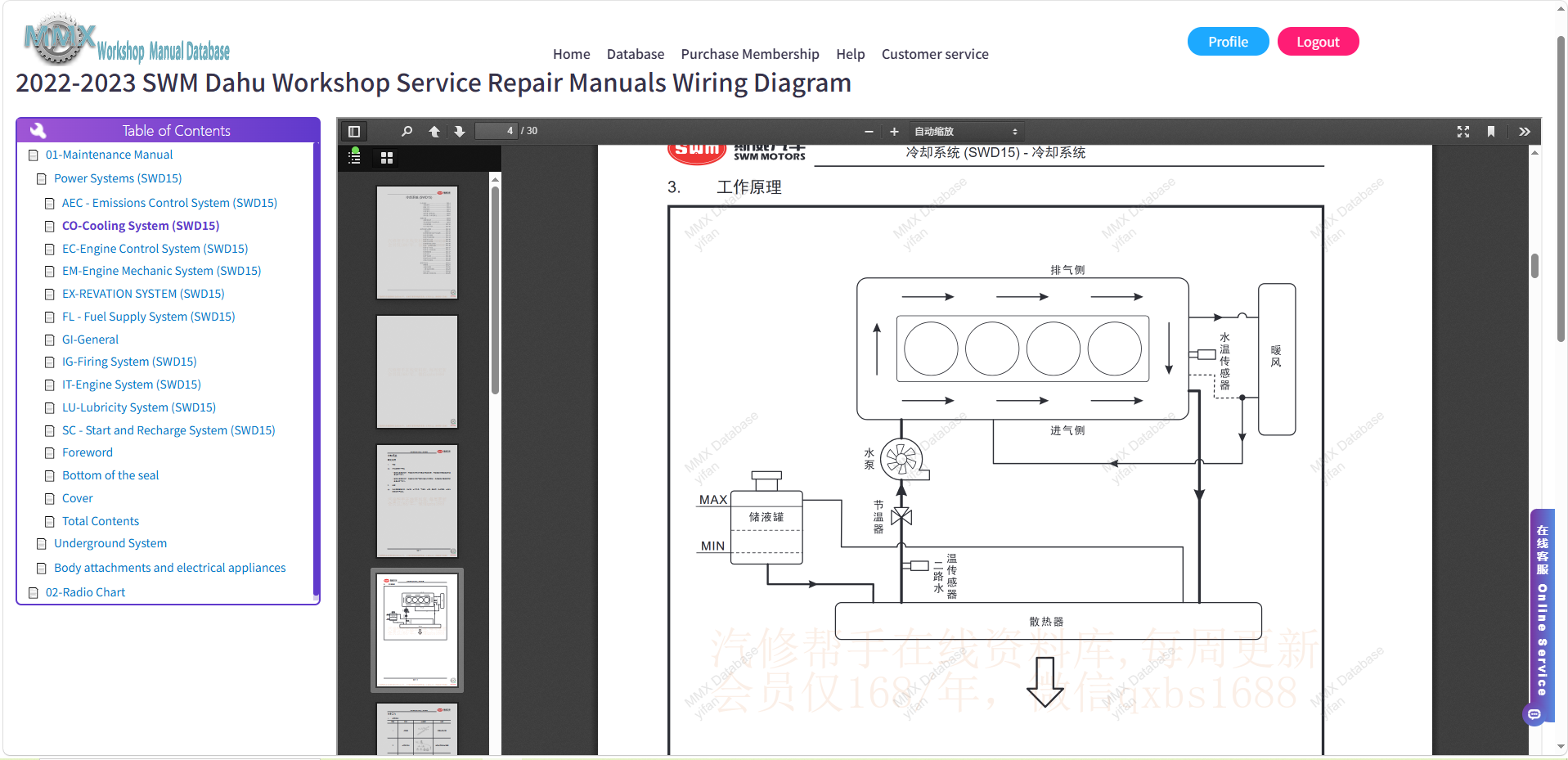Click the Profile button
Image resolution: width=1568 pixels, height=760 pixels.
click(1228, 42)
